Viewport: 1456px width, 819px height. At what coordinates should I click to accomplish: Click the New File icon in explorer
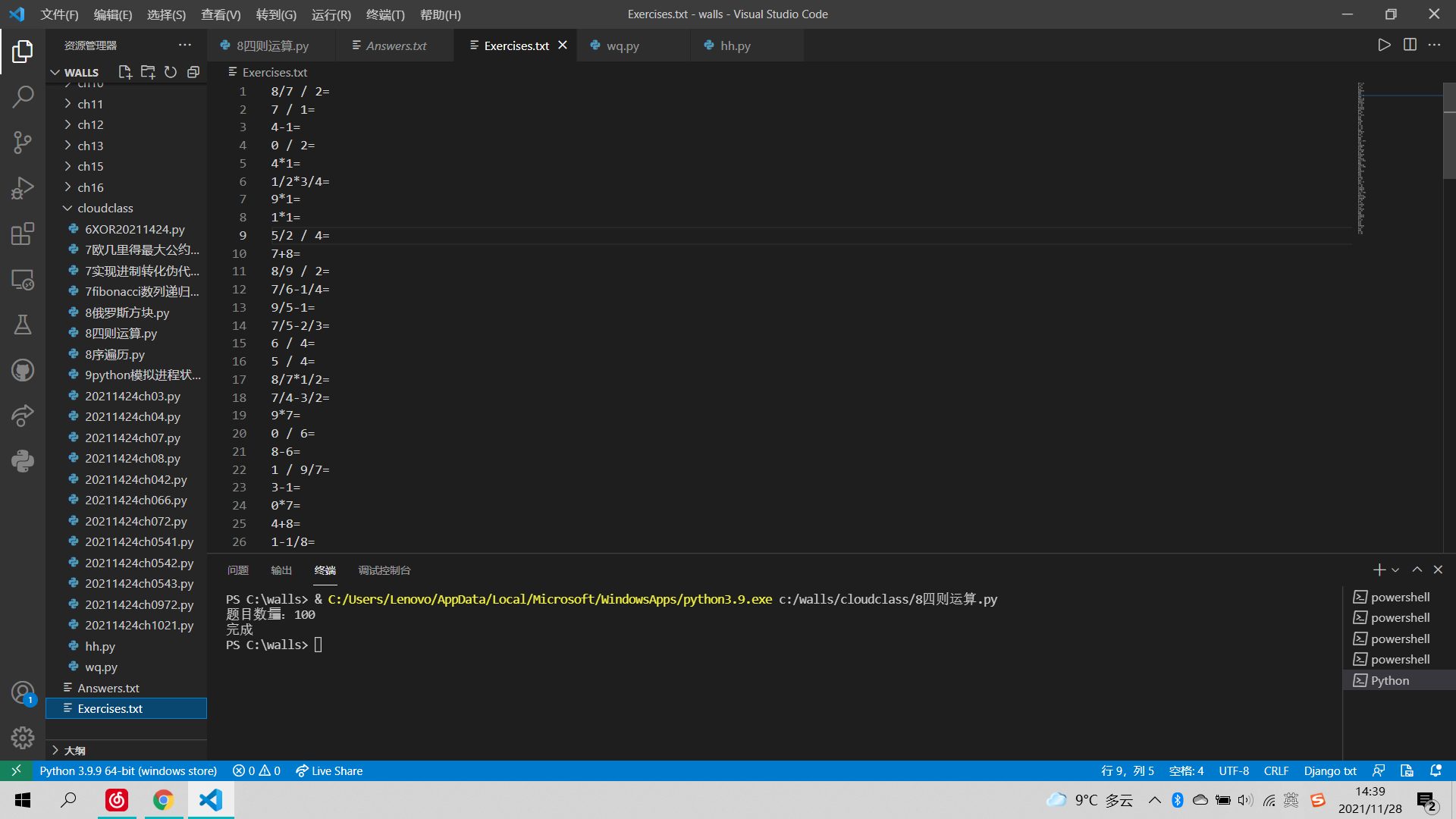125,72
